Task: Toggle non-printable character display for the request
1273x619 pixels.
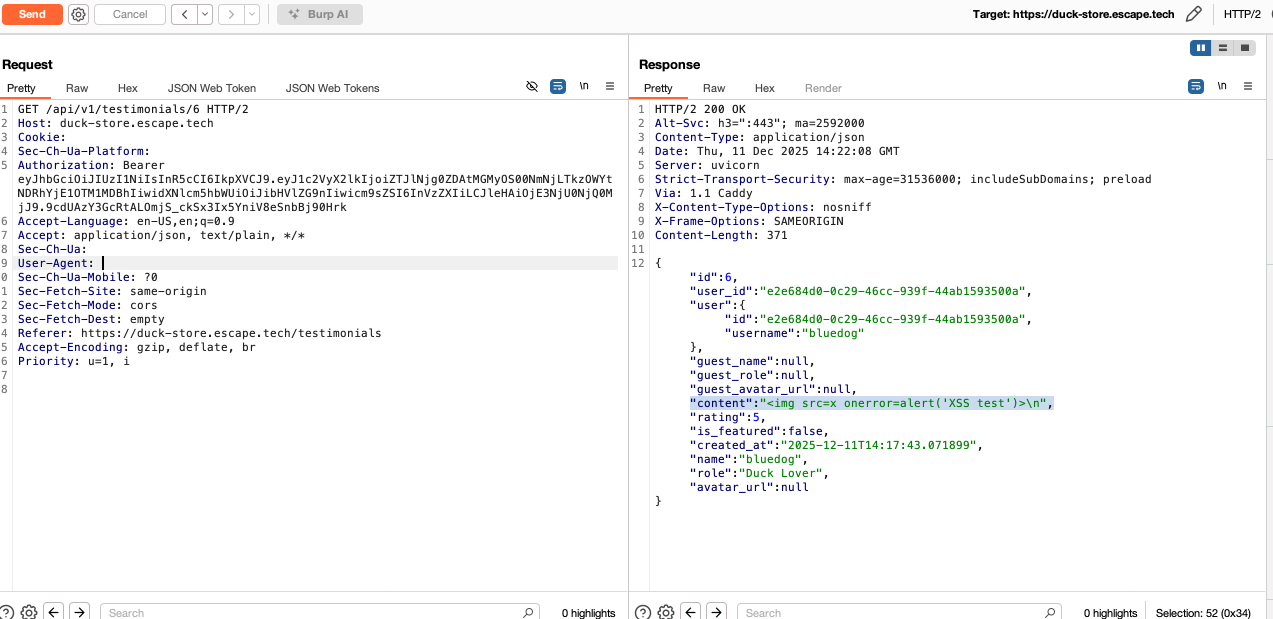Action: click(584, 86)
